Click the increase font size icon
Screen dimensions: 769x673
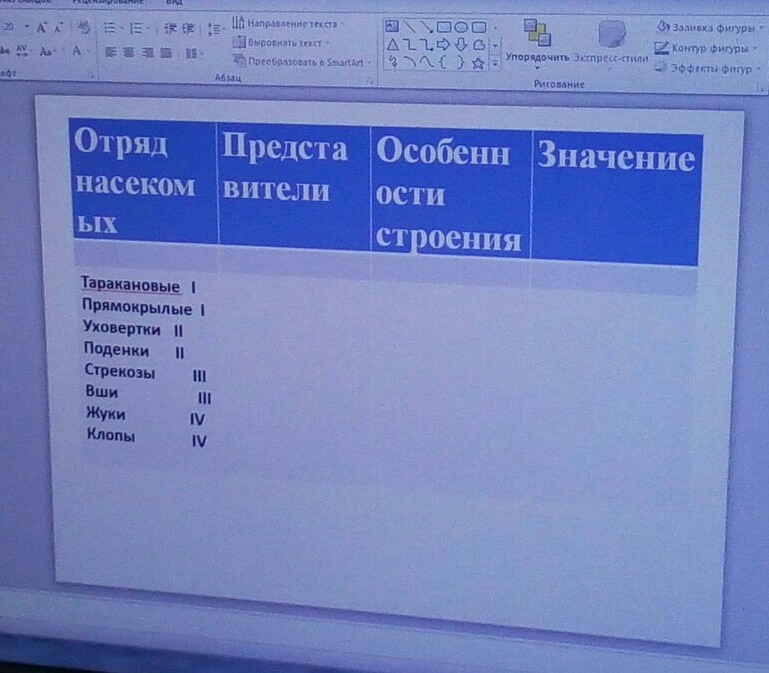[x=42, y=27]
